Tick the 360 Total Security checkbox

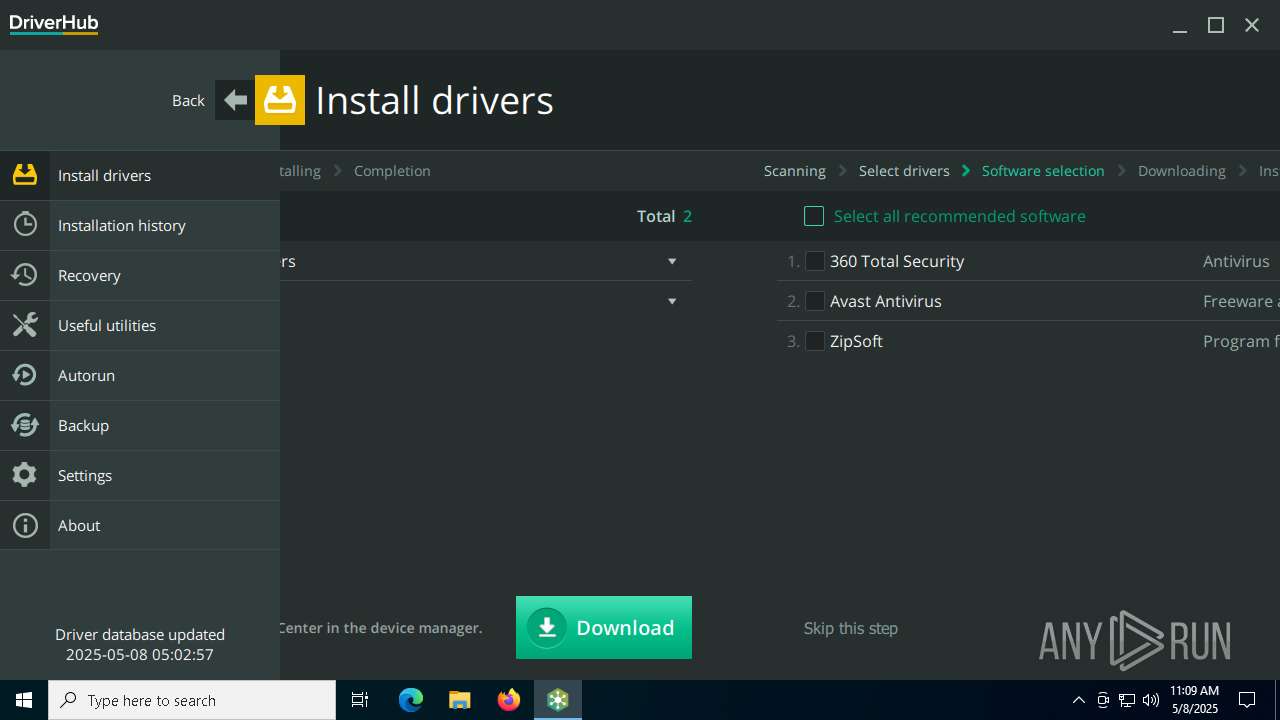click(x=815, y=261)
